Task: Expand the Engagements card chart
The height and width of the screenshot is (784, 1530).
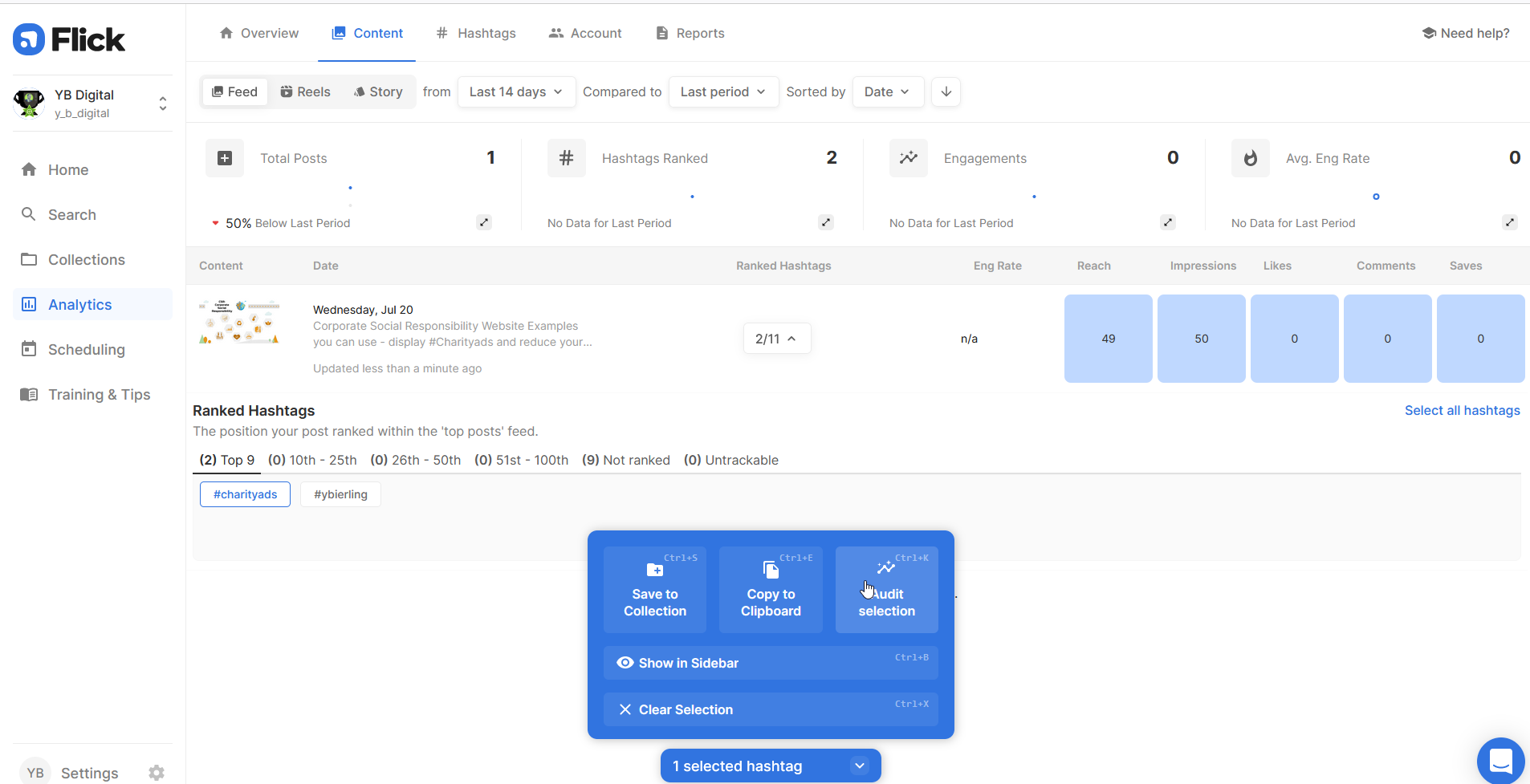Action: pos(1167,222)
